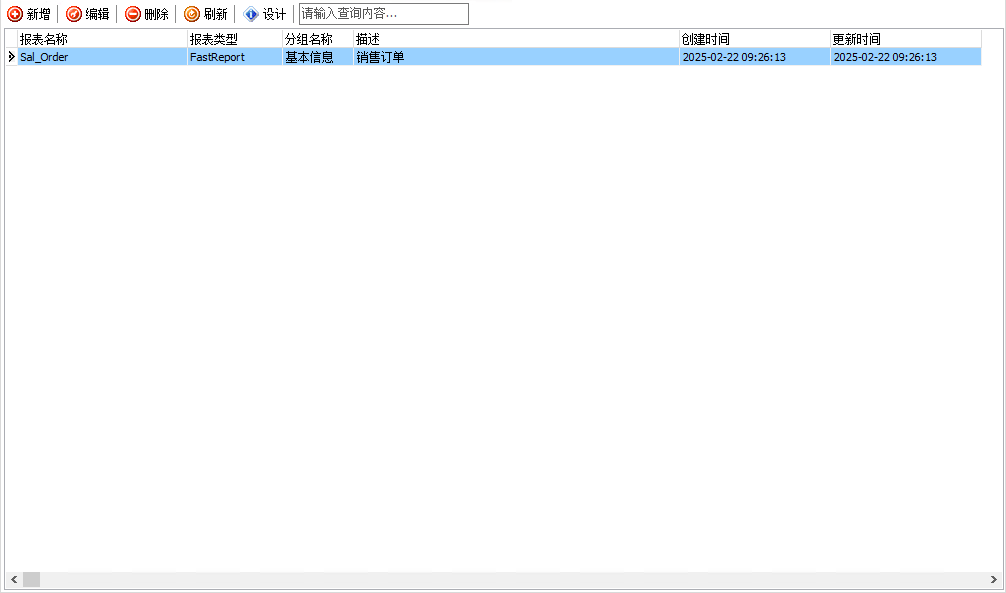Sort by the 创建时间 column header

[755, 39]
